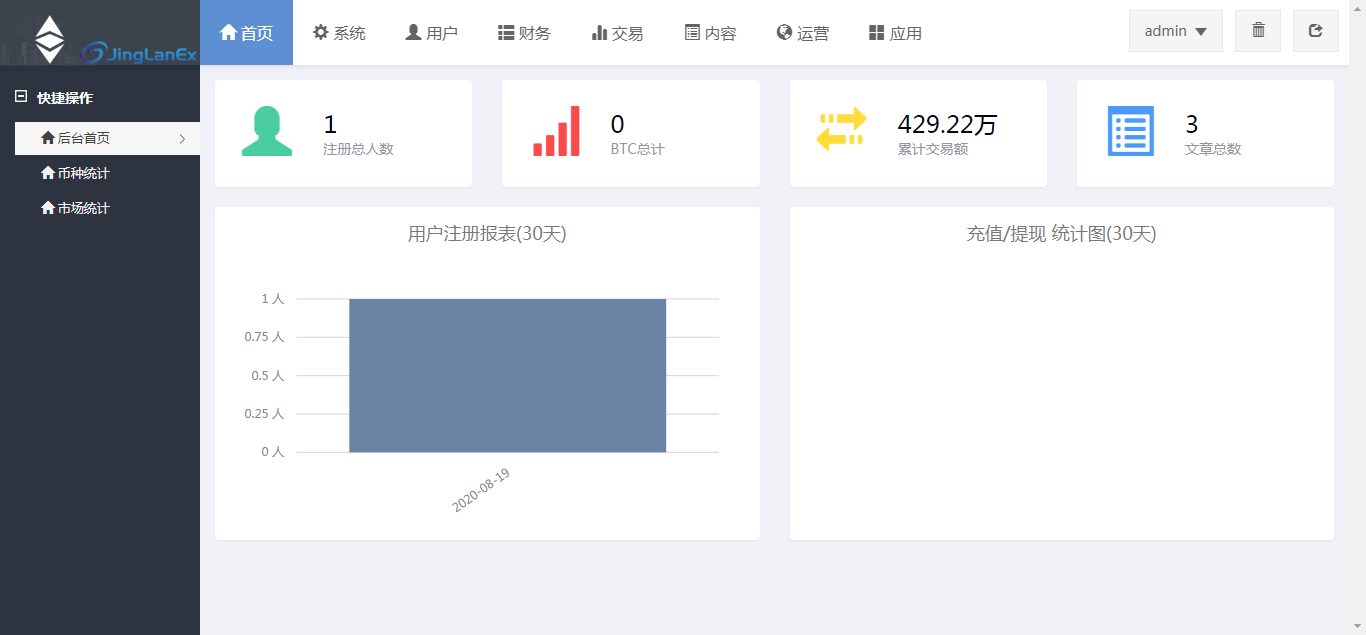Open the admin dropdown menu
The width and height of the screenshot is (1366, 635).
1175,31
